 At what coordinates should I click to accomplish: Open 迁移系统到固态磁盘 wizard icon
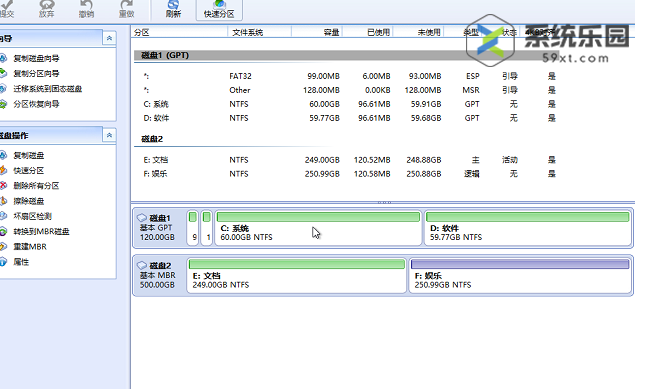3,89
